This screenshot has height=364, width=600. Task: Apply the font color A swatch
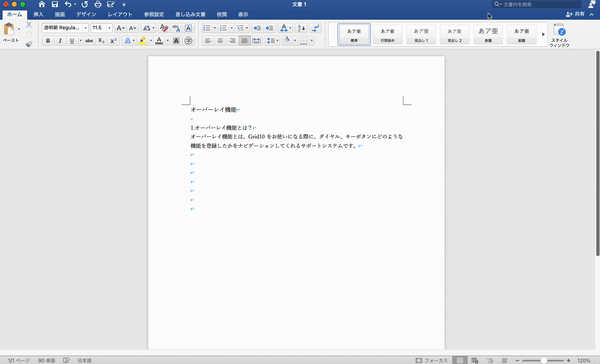159,41
